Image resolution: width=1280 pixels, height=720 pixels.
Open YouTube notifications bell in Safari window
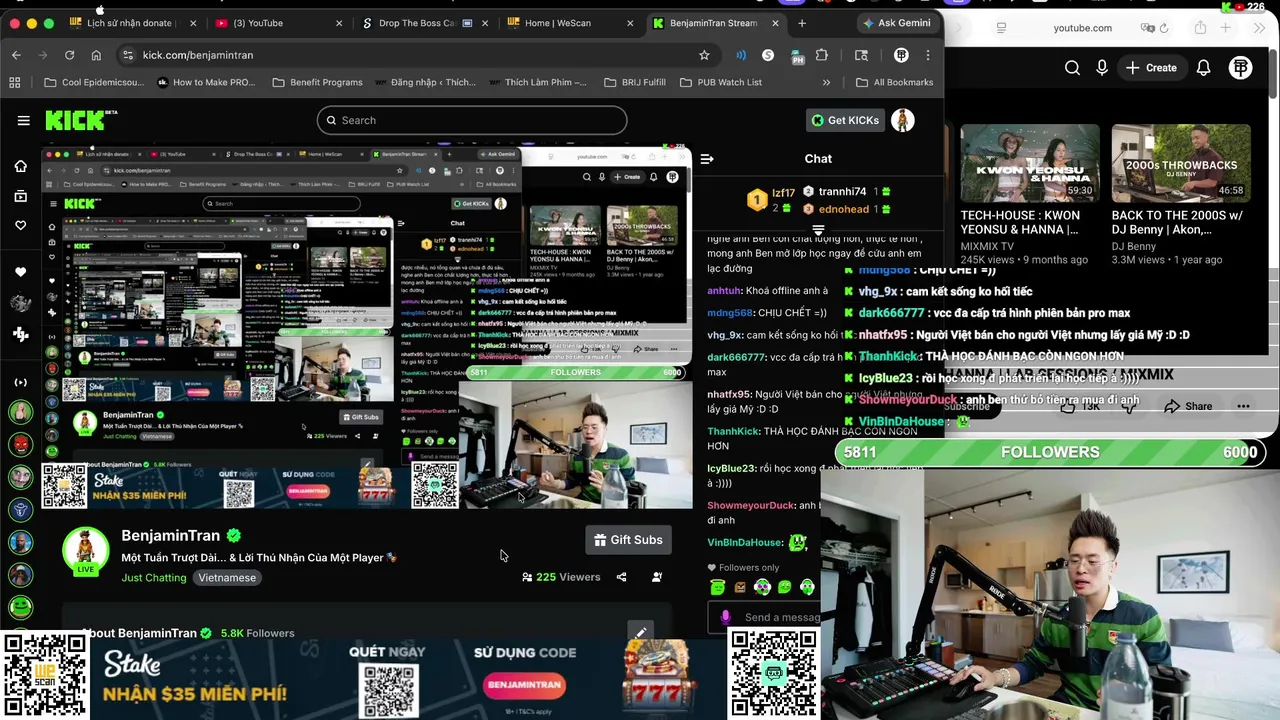coord(1204,67)
